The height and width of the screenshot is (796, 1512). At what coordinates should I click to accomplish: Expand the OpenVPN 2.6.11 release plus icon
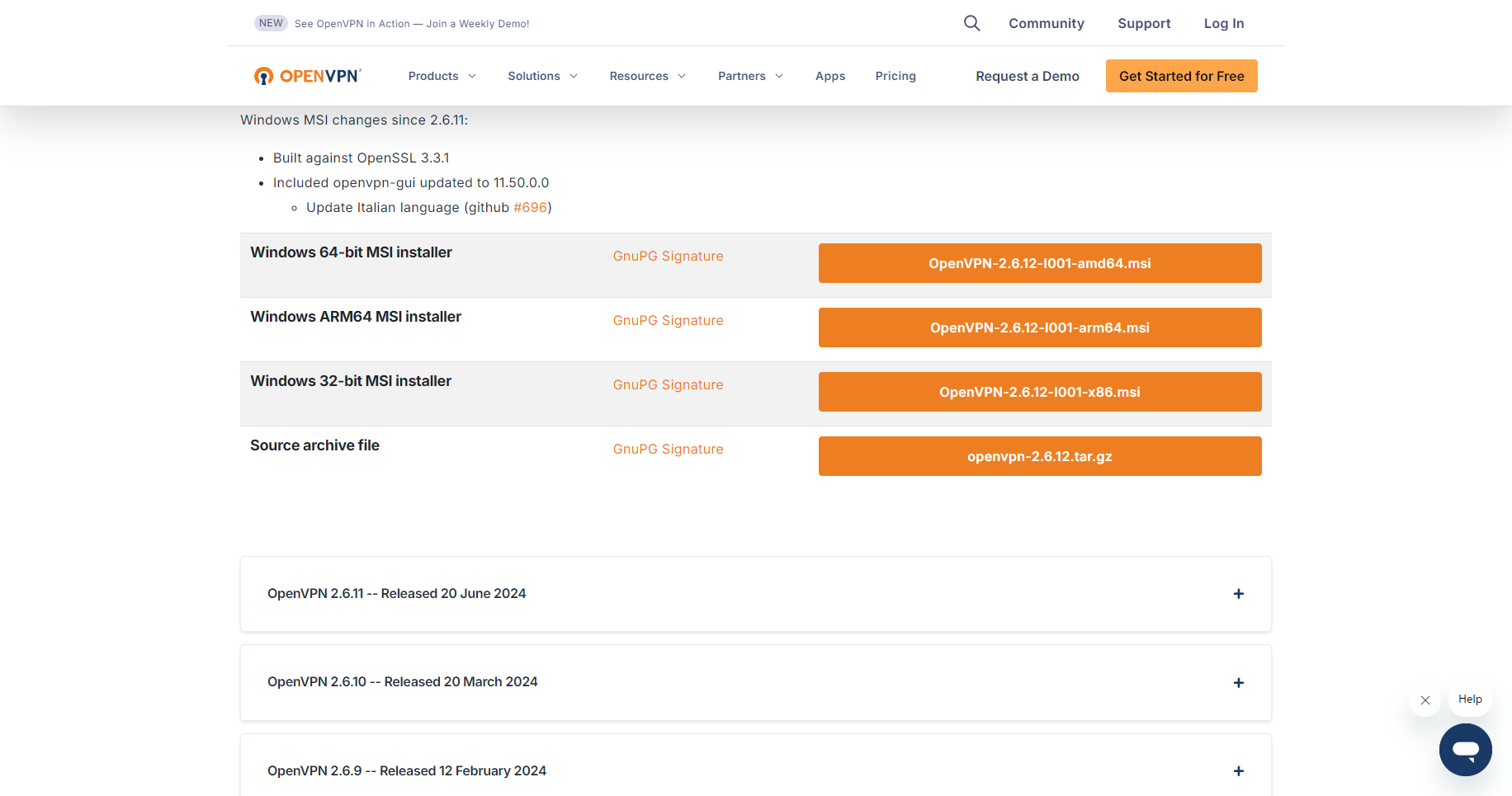coord(1238,594)
